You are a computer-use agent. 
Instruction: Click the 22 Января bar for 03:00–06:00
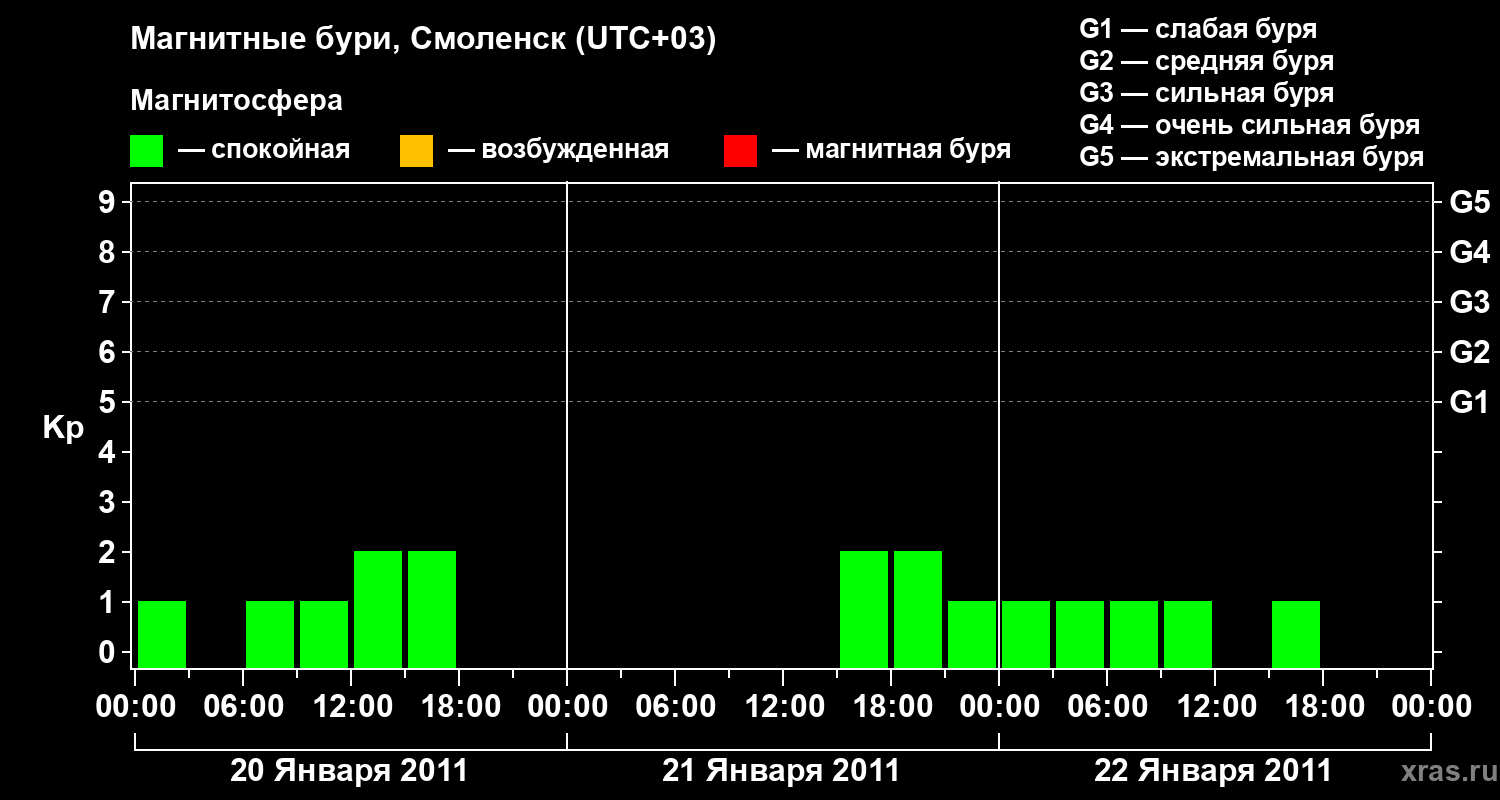coord(1080,634)
